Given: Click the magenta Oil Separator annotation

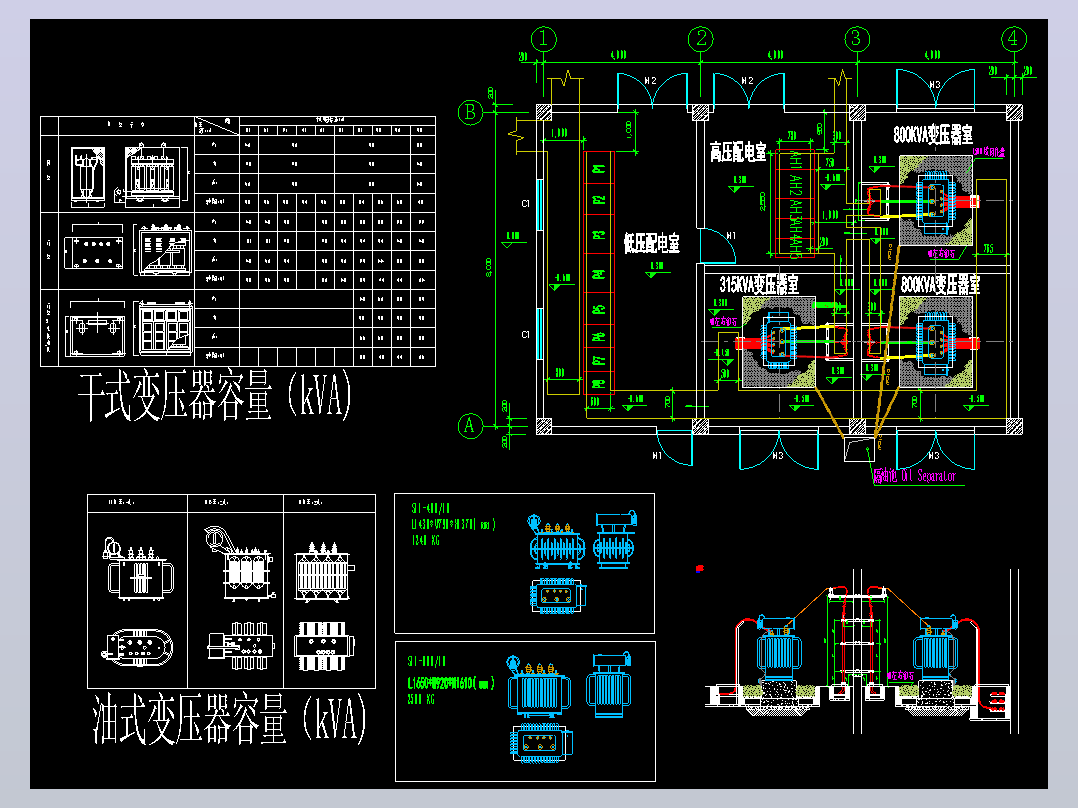Looking at the screenshot, I should 914,476.
